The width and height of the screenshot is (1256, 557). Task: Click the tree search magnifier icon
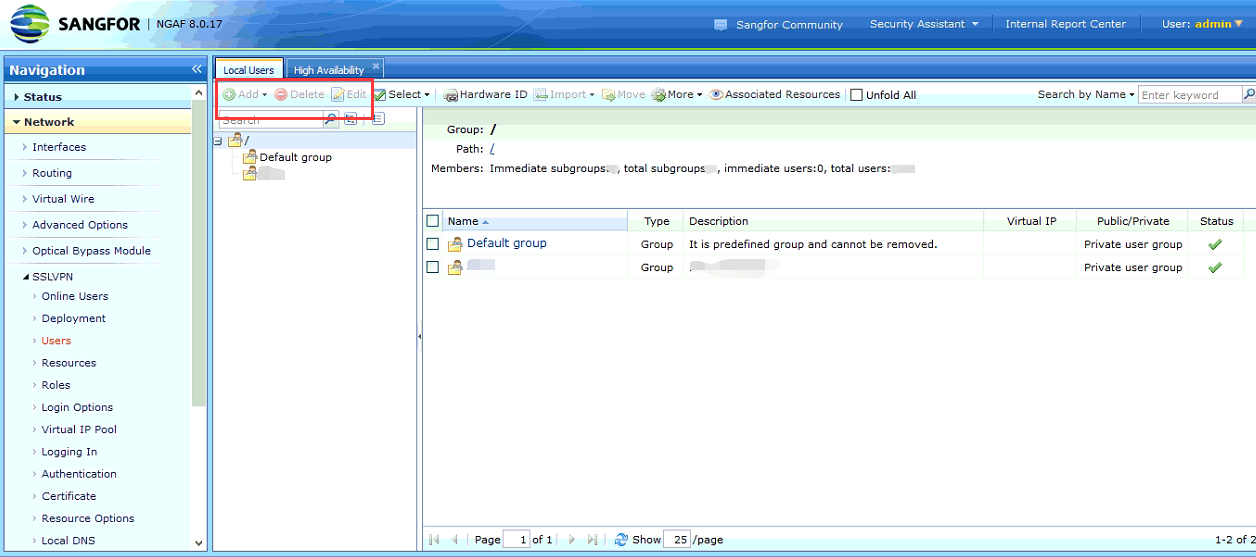(331, 119)
